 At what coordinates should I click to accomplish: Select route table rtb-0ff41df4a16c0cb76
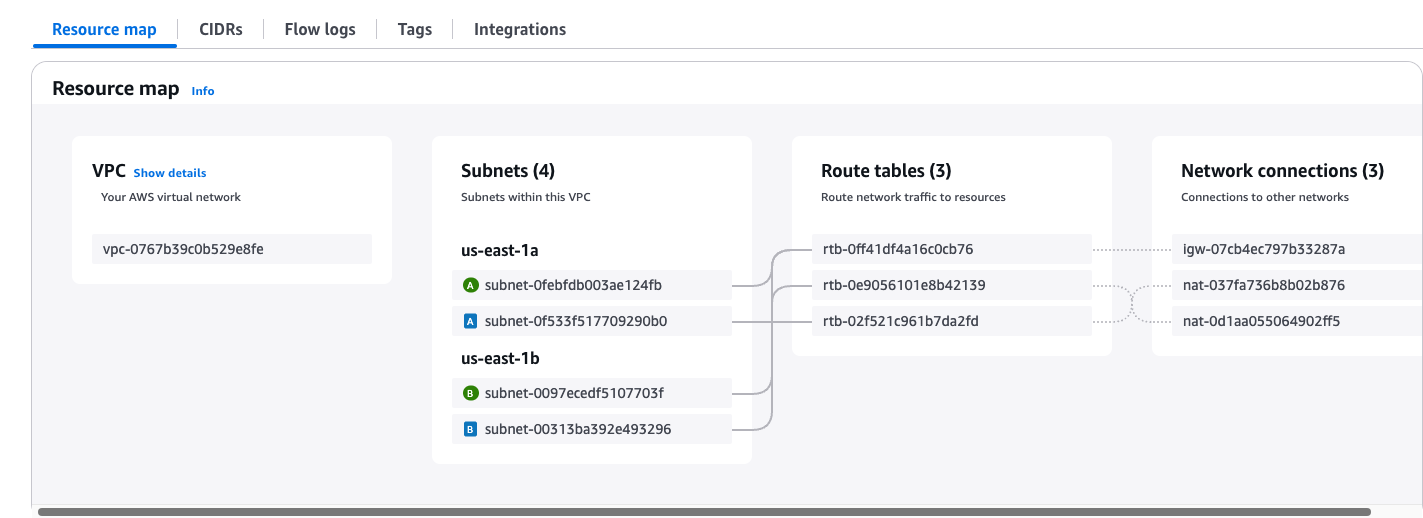click(897, 249)
